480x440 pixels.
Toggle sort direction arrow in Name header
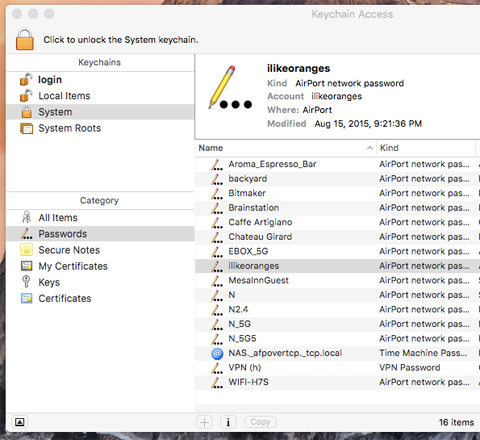(370, 148)
